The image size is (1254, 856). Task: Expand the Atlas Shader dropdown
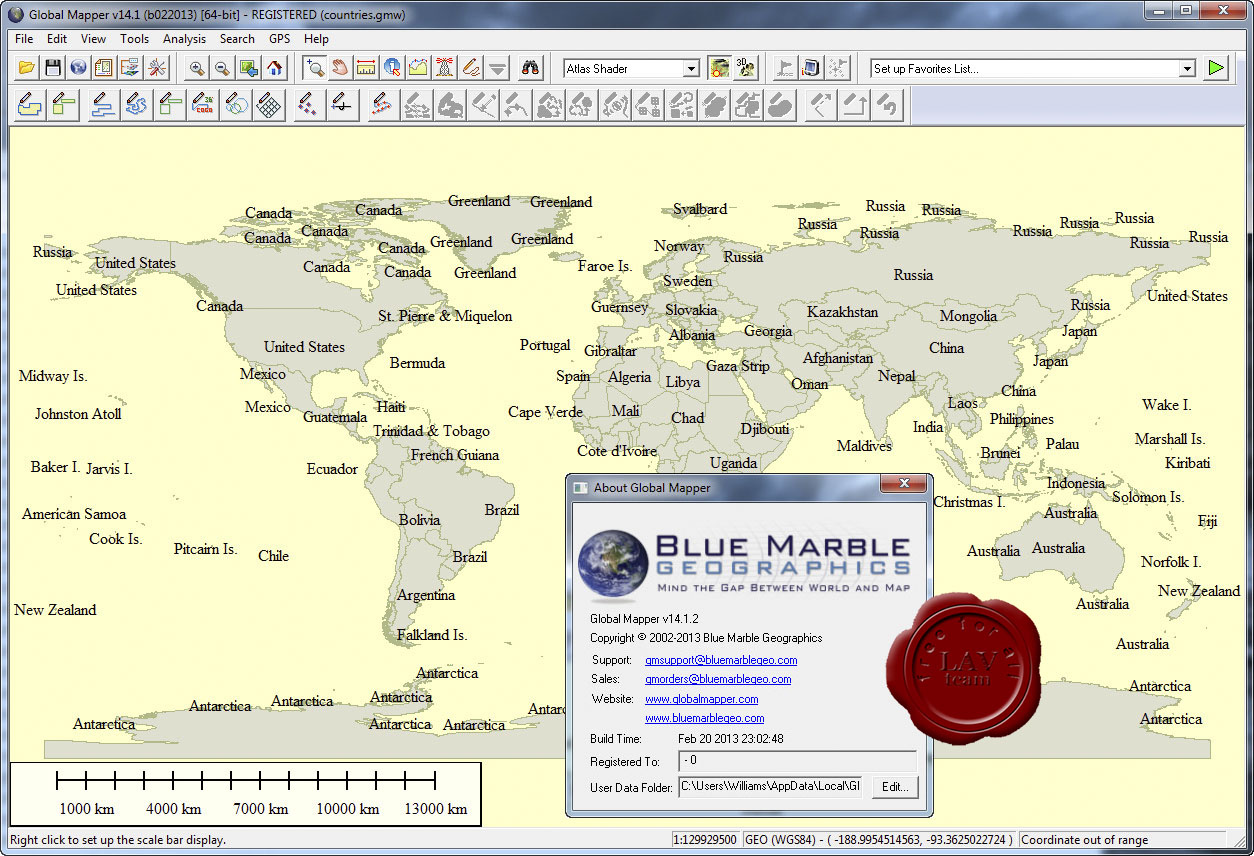(690, 69)
